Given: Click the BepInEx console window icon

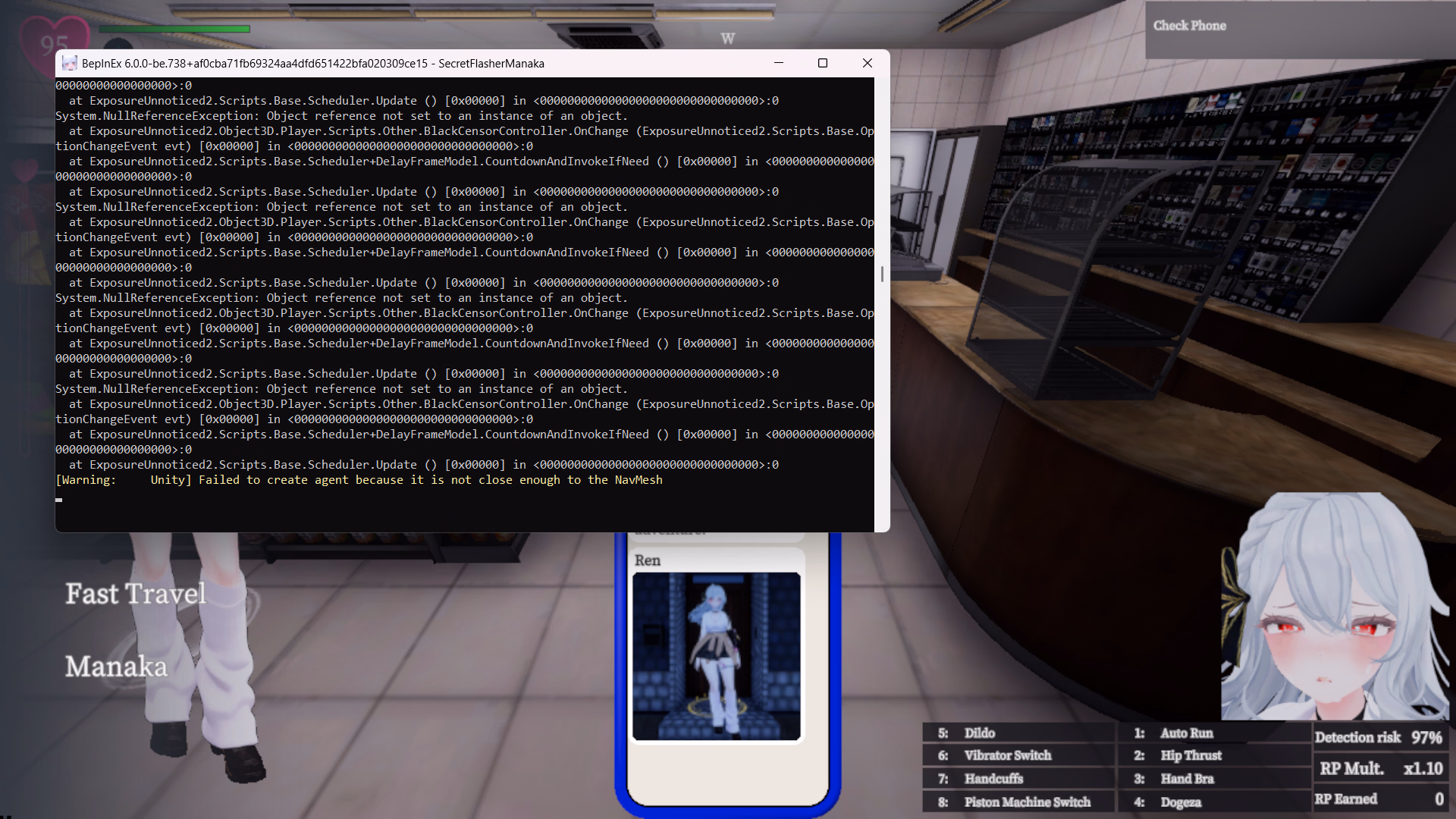Looking at the screenshot, I should click(70, 64).
